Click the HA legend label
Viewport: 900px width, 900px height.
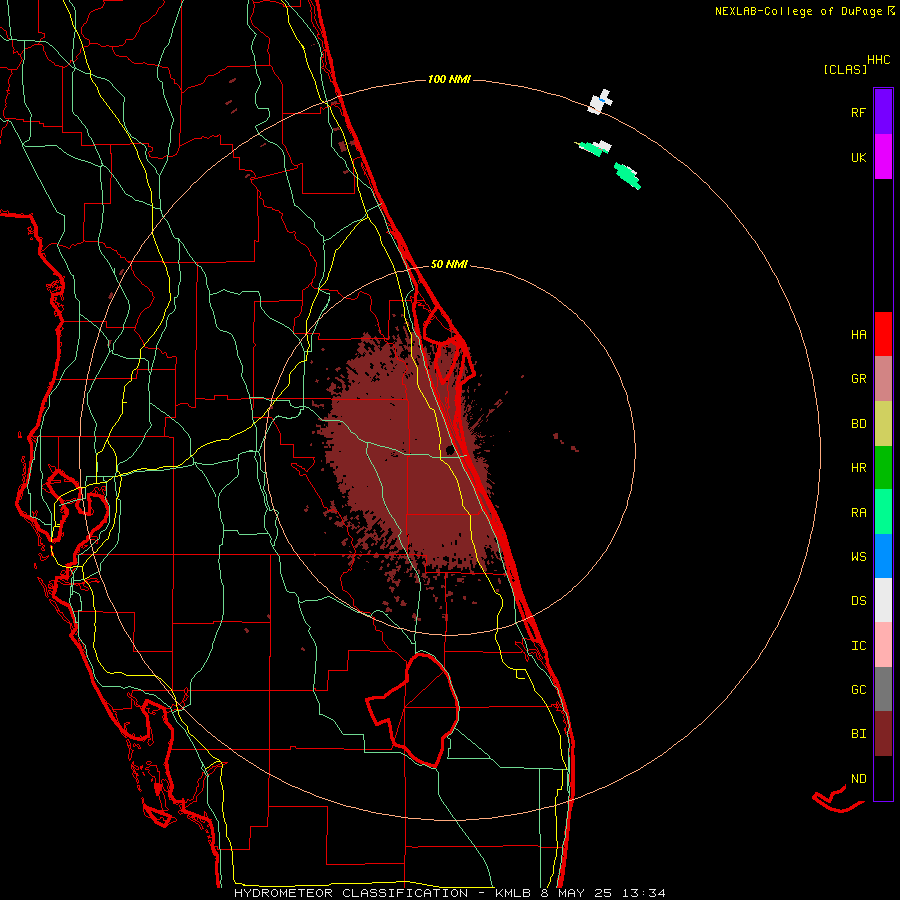858,335
